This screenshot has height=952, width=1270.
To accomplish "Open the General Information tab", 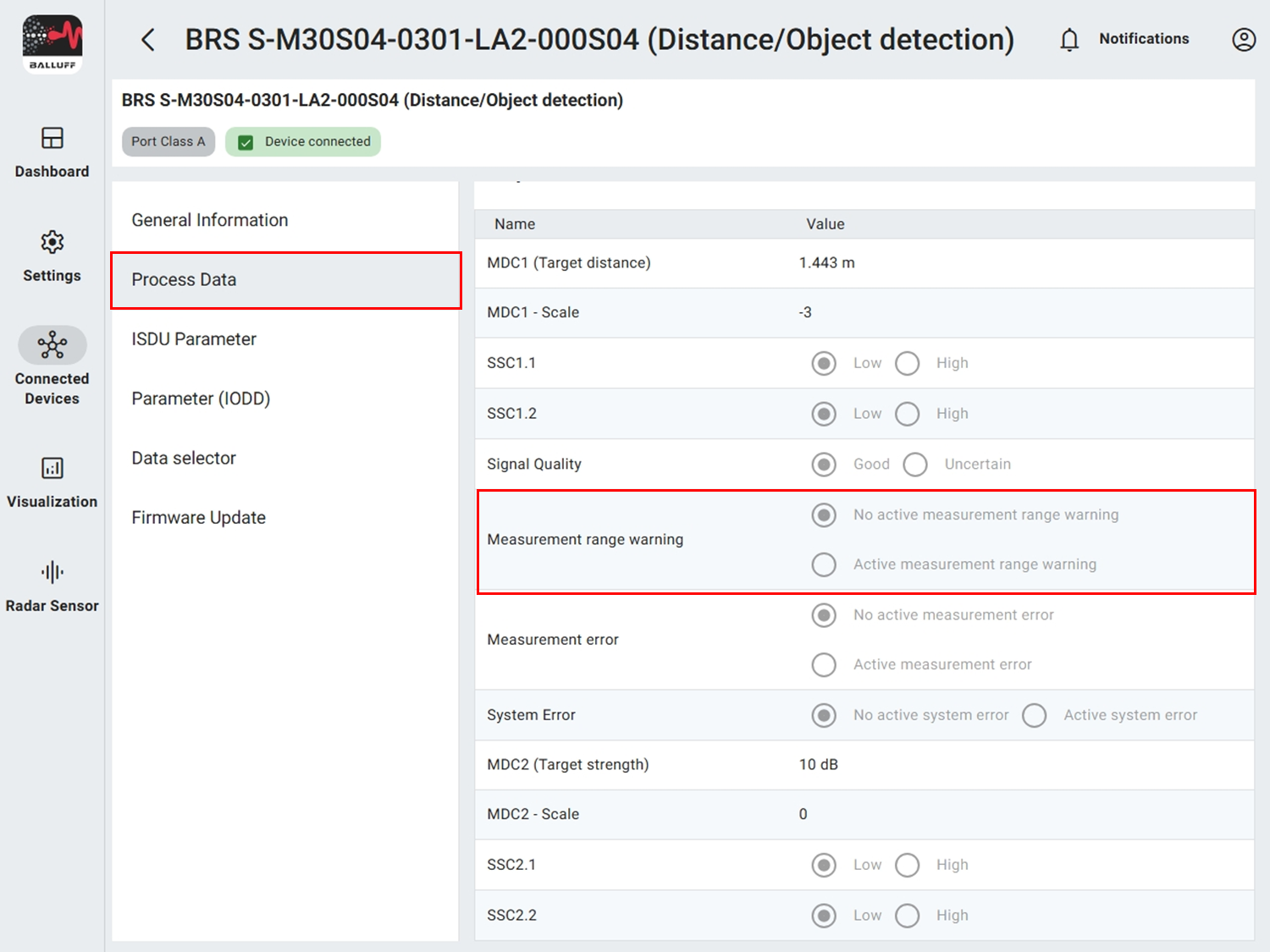I will point(210,220).
